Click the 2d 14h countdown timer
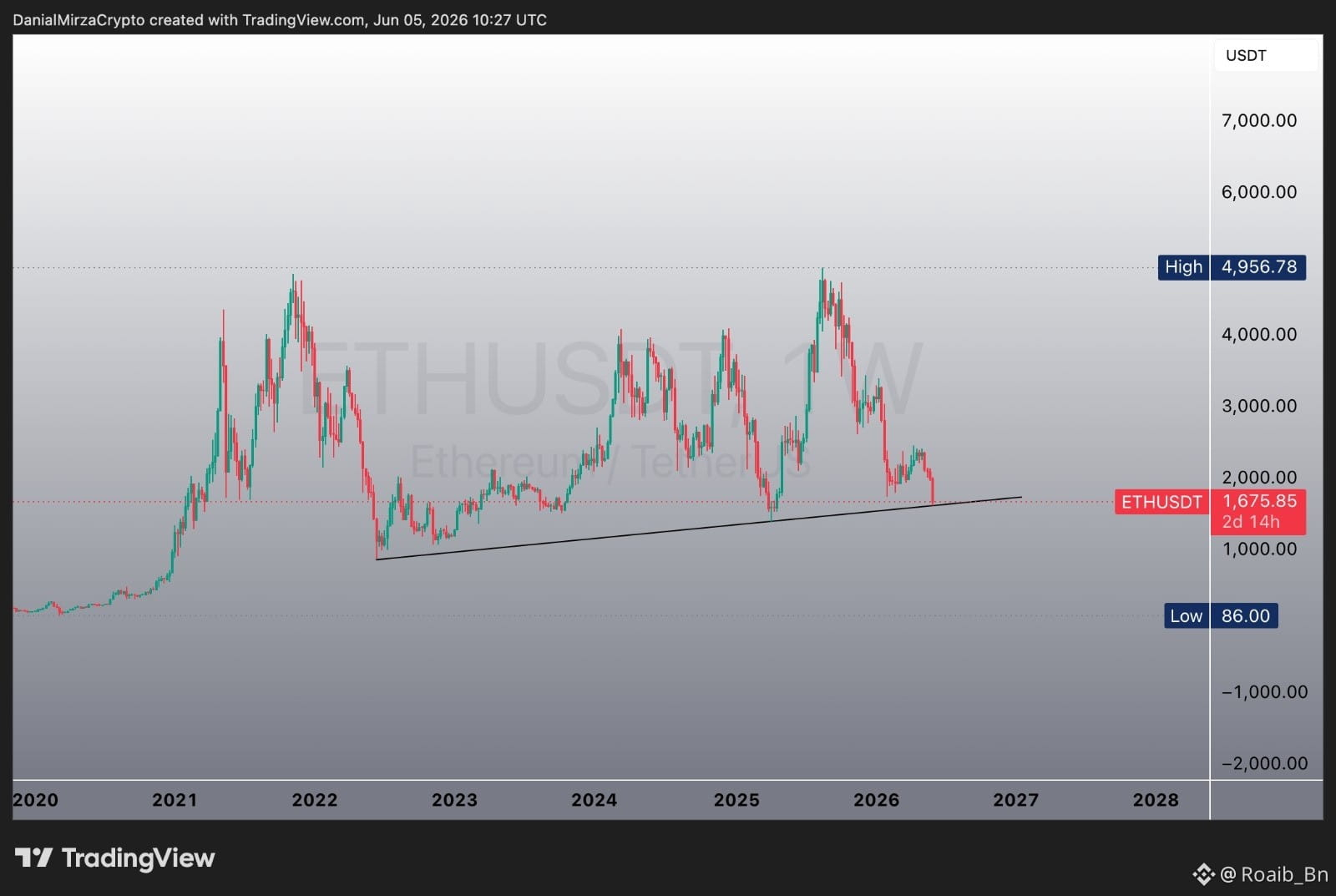 (1250, 522)
